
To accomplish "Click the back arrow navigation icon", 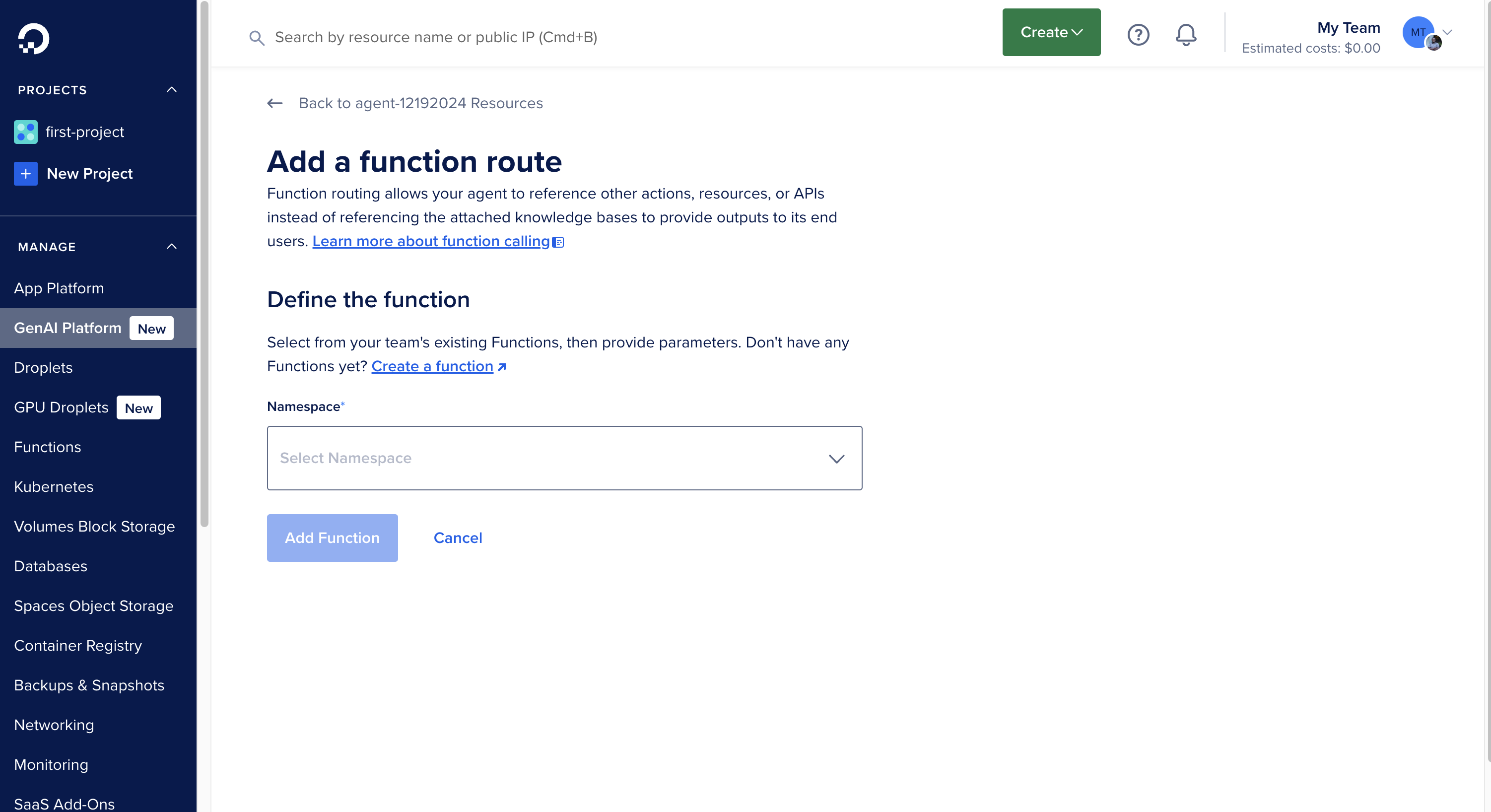I will tap(275, 102).
